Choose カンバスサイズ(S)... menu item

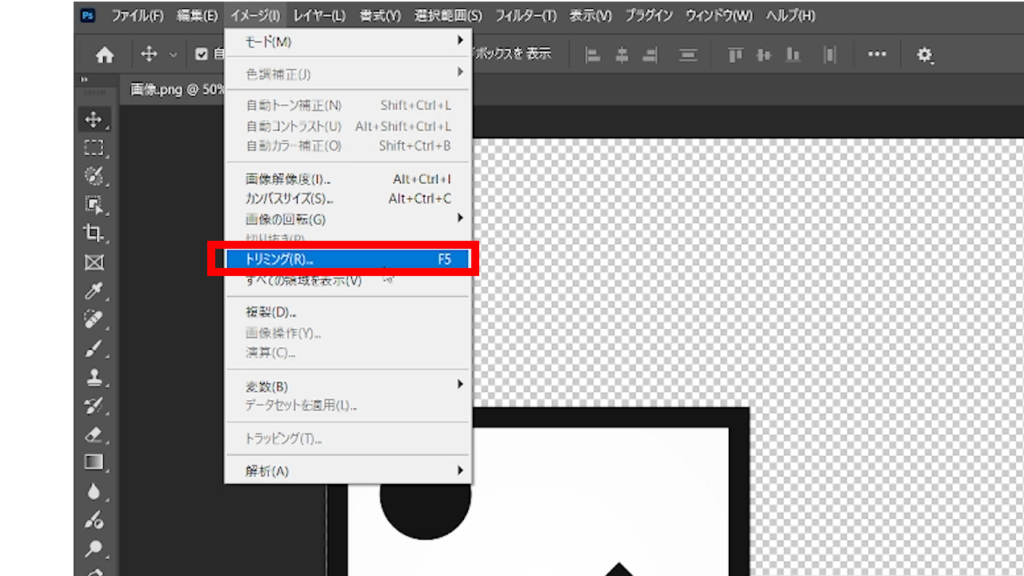pos(348,199)
